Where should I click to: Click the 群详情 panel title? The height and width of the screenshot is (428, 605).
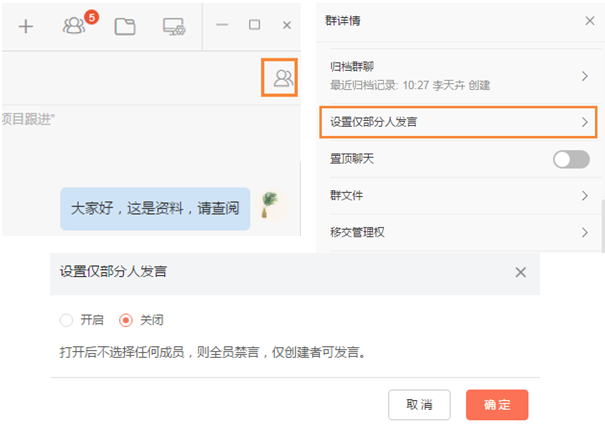pyautogui.click(x=343, y=20)
